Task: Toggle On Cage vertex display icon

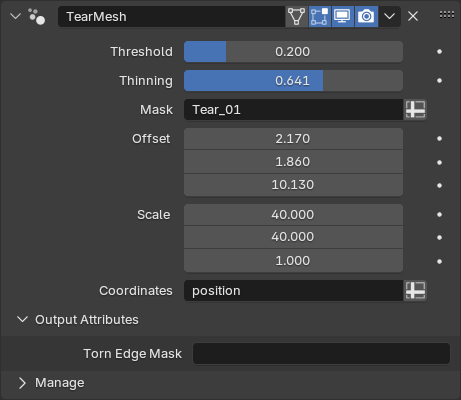Action: (296, 16)
